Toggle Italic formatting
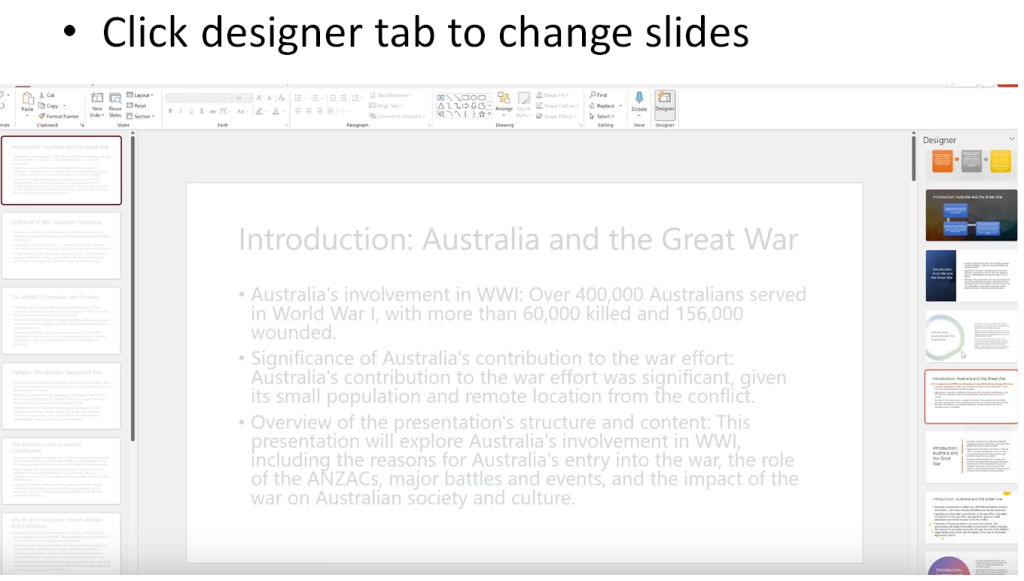The image size is (1024, 581). (180, 111)
